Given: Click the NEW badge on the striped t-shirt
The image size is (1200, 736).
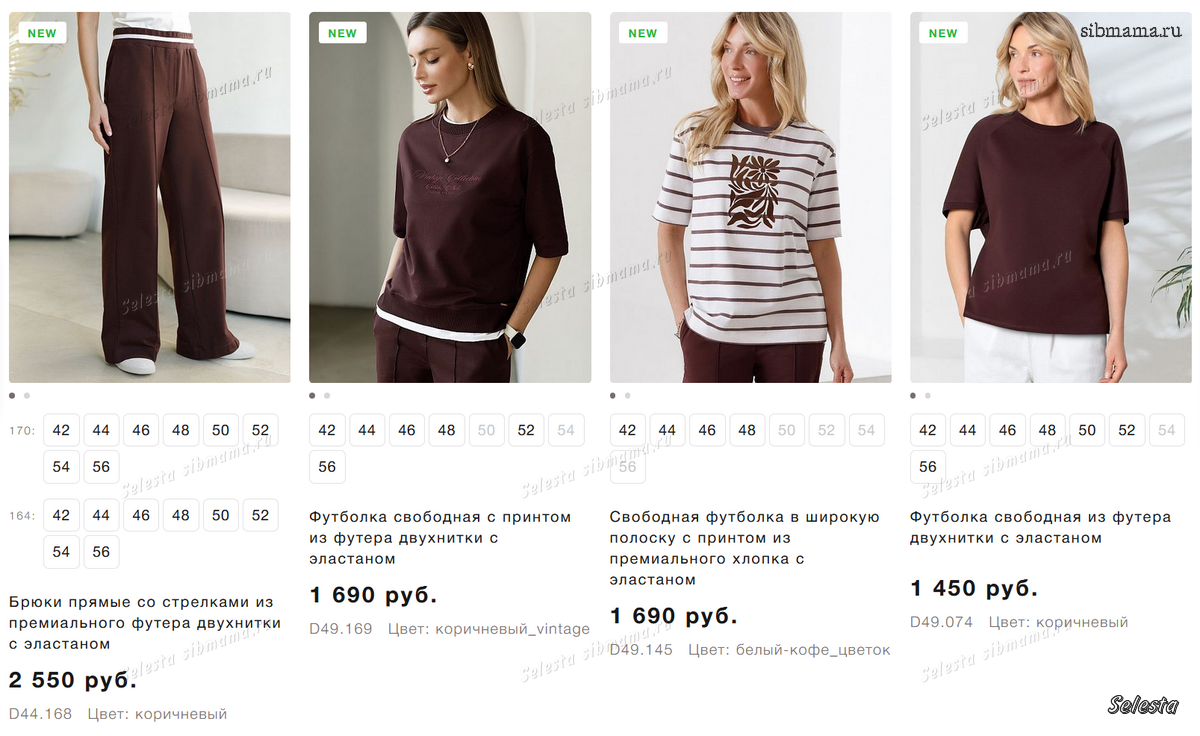Looking at the screenshot, I should click(643, 33).
